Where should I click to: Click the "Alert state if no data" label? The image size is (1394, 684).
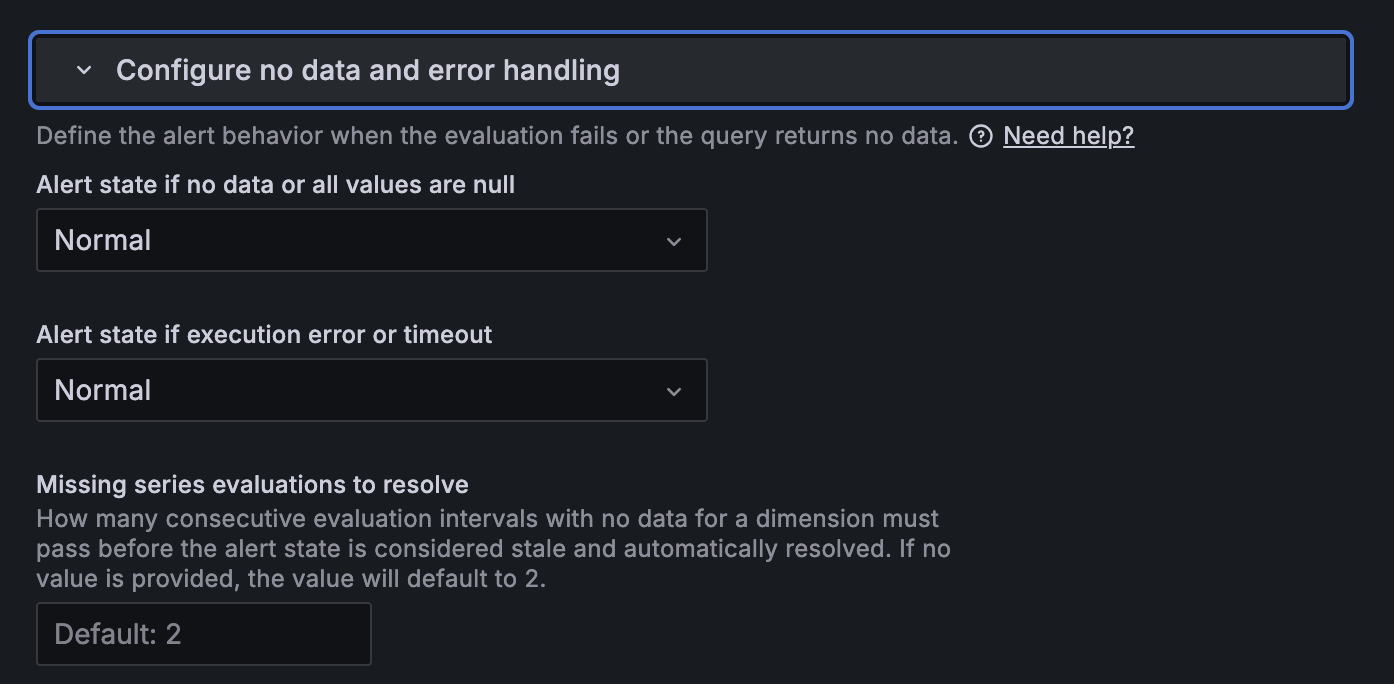[x=275, y=185]
